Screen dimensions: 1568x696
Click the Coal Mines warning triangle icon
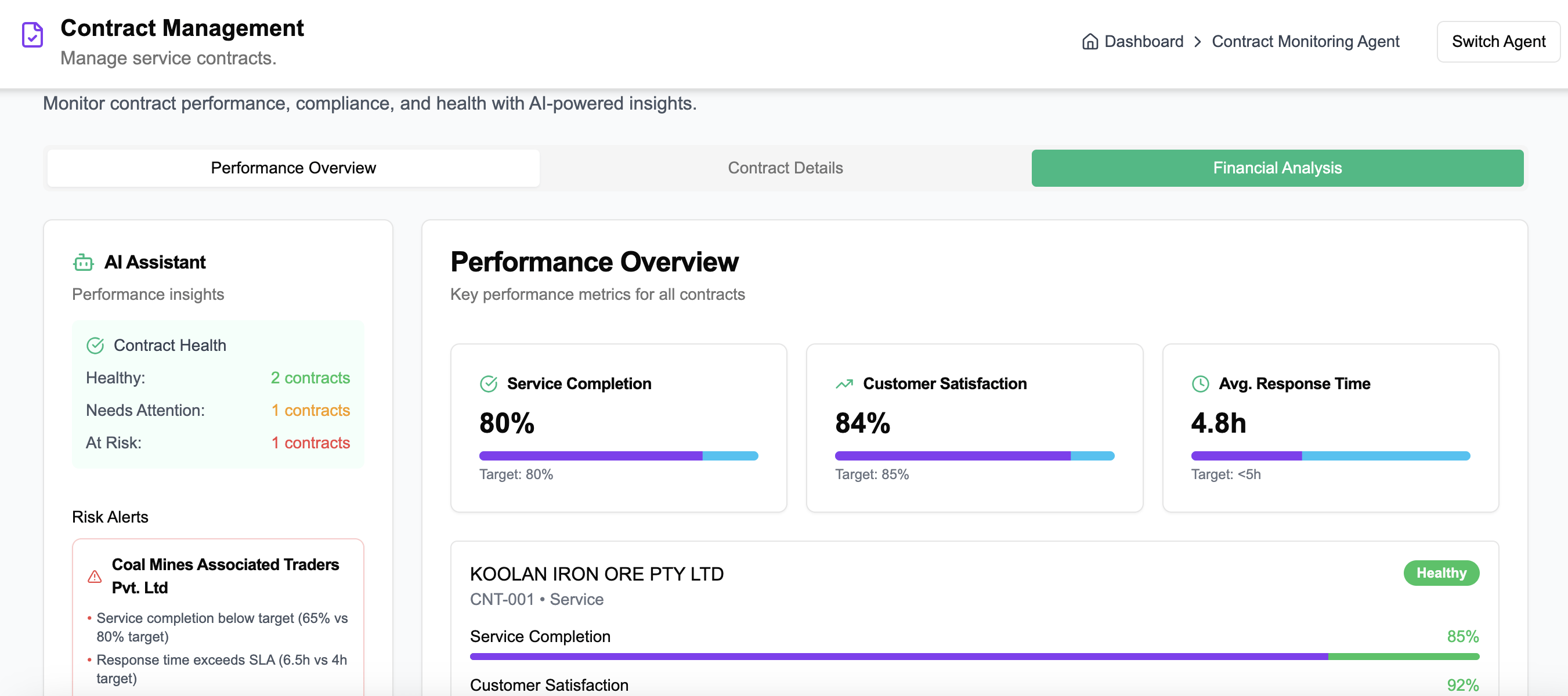[95, 576]
